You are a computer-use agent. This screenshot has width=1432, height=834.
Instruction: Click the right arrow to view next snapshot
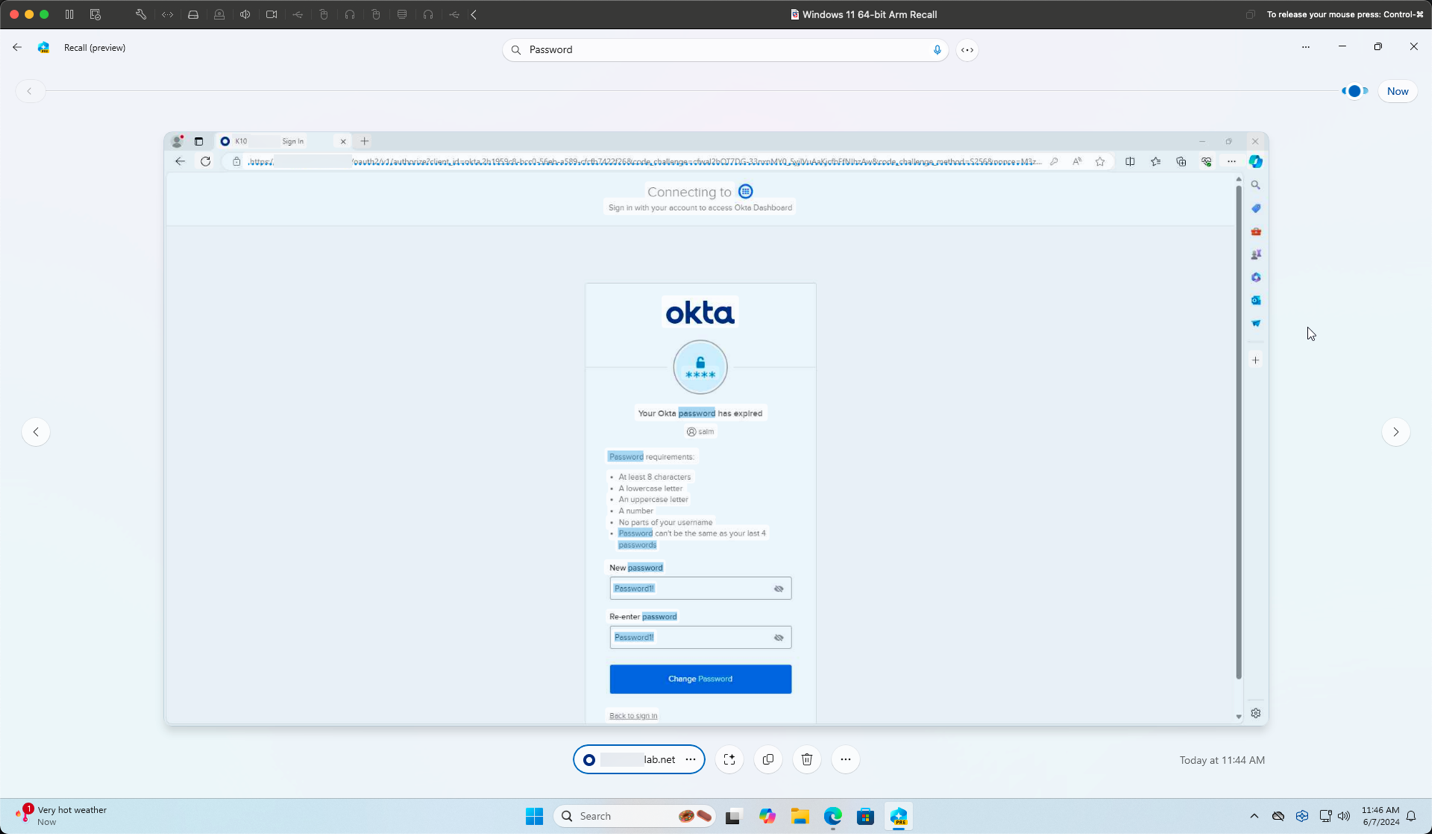click(1395, 431)
